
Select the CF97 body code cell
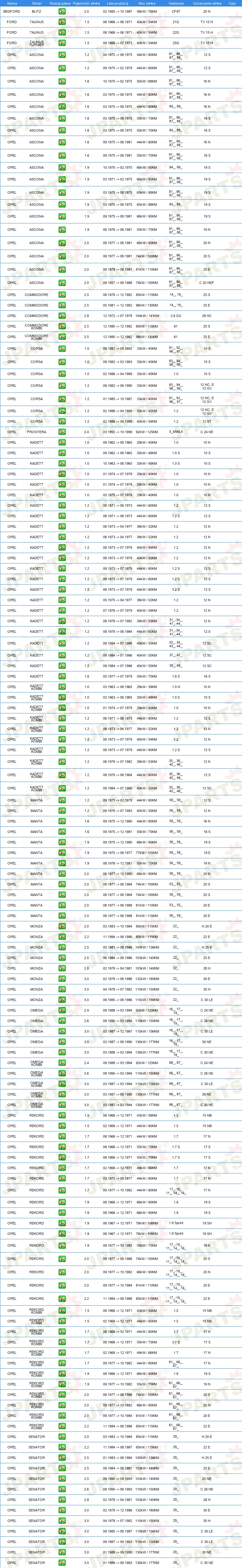(176, 11)
